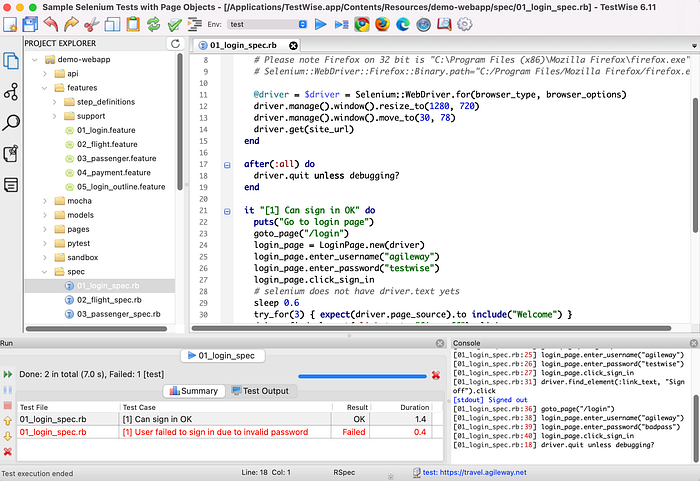This screenshot has height=481, width=700.
Task: Select the Summary tab
Action: 194,390
